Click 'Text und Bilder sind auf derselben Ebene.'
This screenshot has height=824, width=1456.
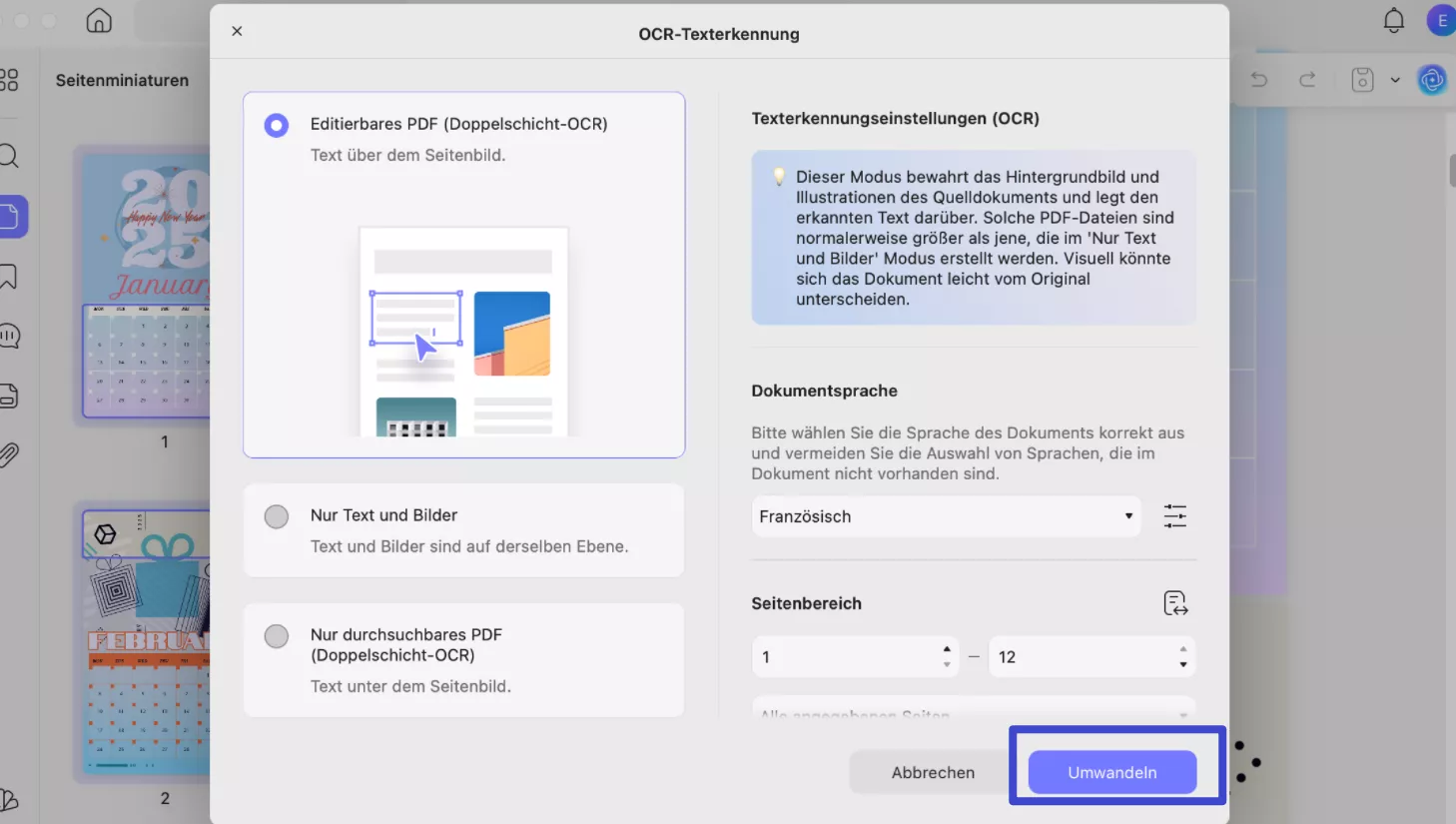point(469,546)
